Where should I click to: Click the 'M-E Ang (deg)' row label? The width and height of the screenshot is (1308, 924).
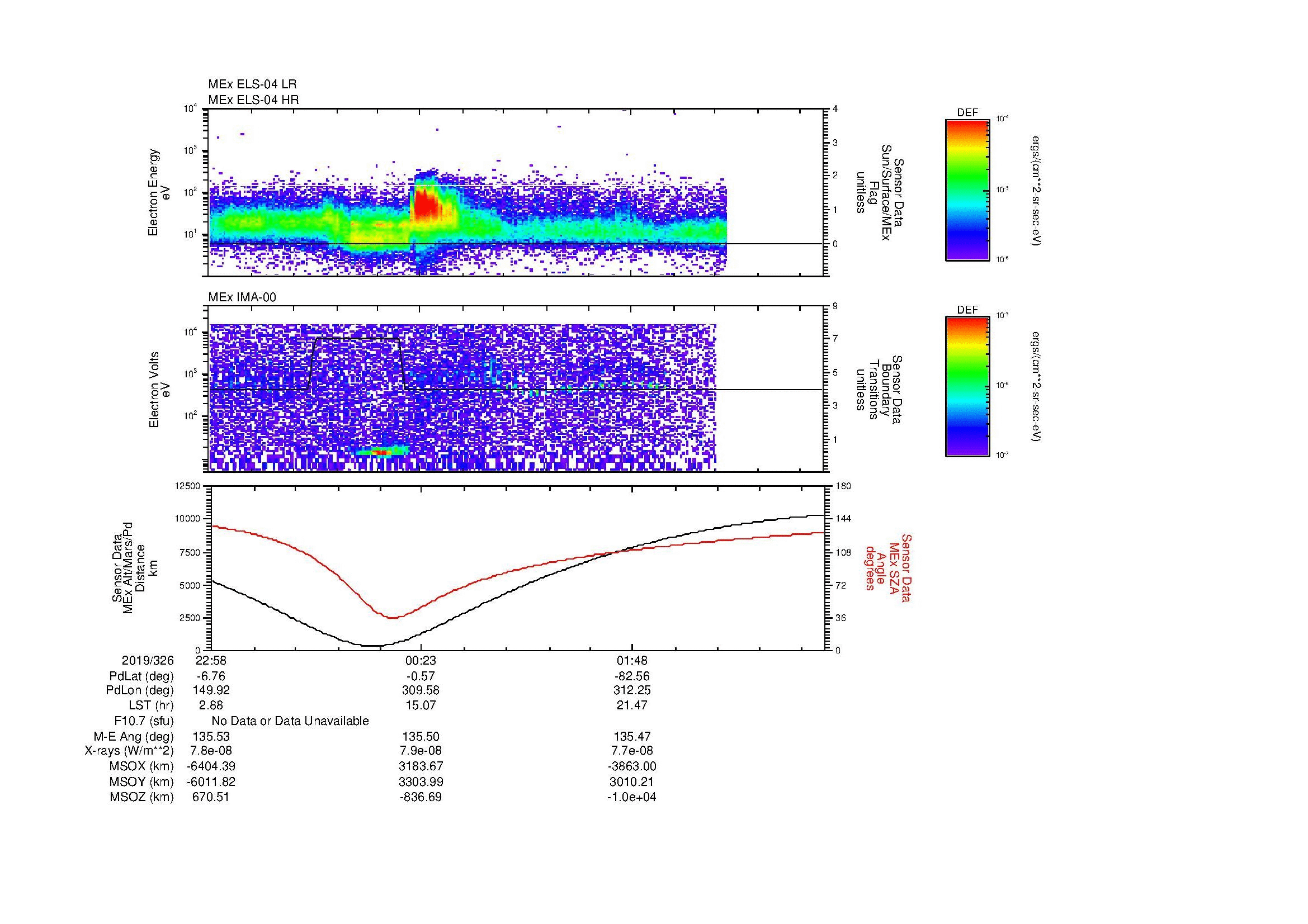pos(134,737)
